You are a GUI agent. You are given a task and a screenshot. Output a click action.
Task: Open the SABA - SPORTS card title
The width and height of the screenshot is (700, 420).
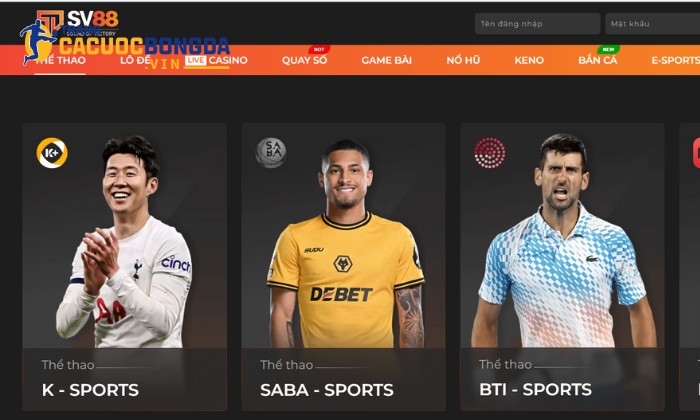click(x=327, y=390)
